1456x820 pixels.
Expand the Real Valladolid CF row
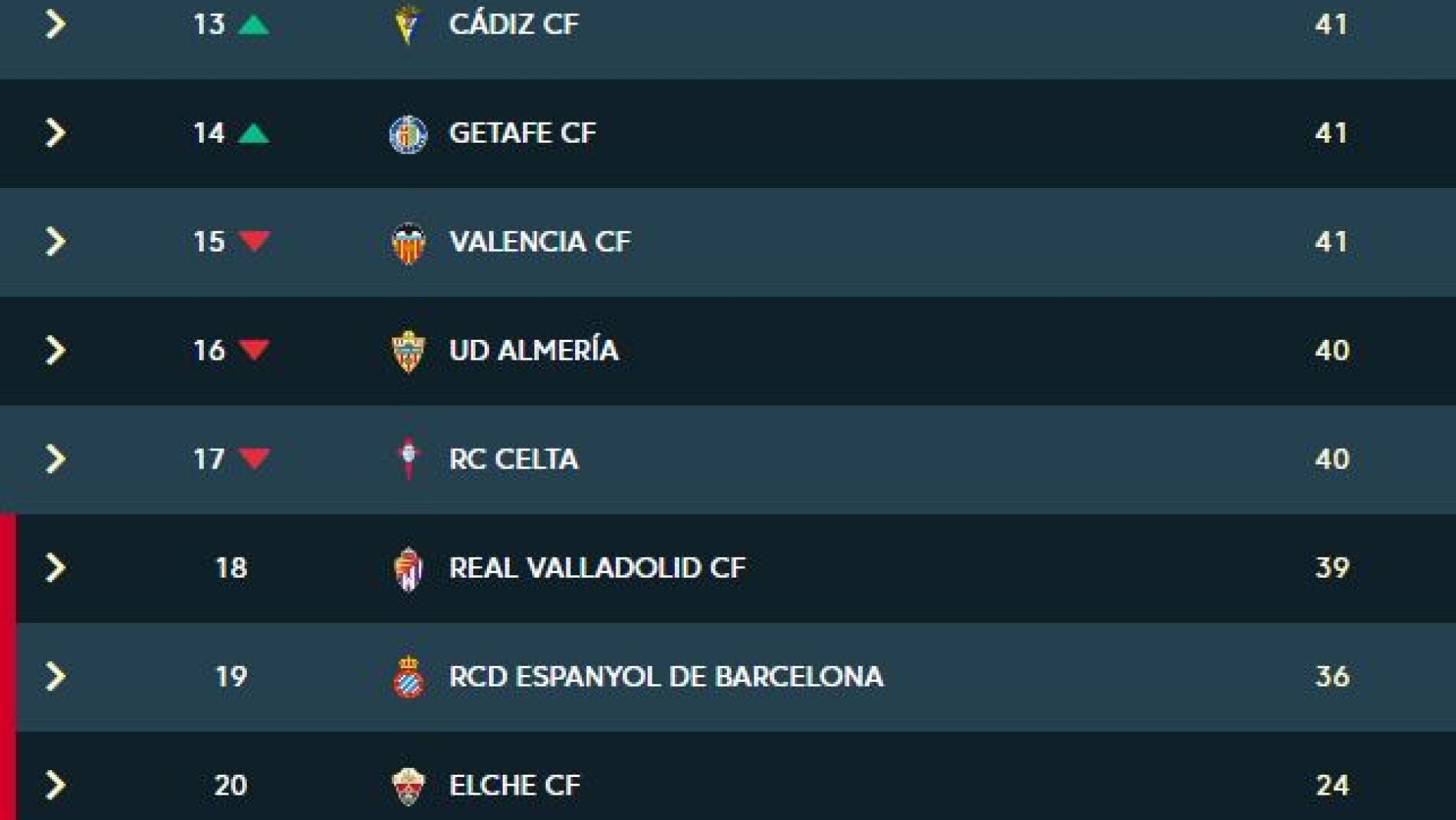pos(55,568)
